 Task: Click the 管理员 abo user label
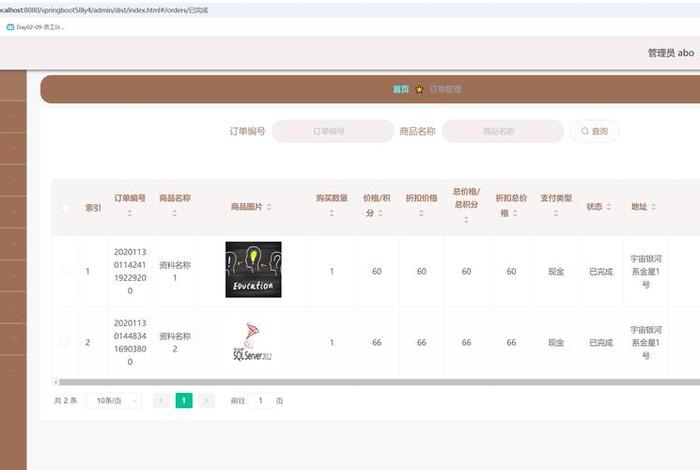pyautogui.click(x=671, y=53)
